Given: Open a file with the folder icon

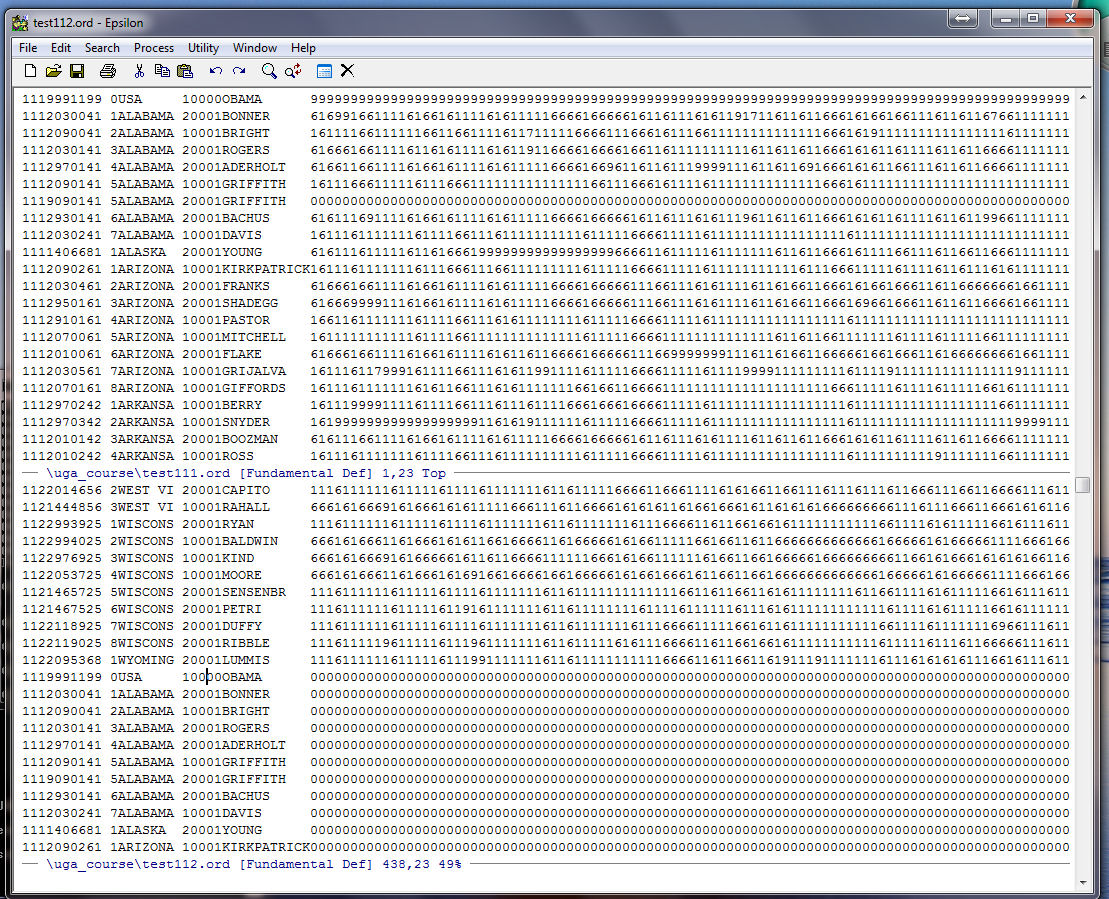Looking at the screenshot, I should pyautogui.click(x=54, y=71).
